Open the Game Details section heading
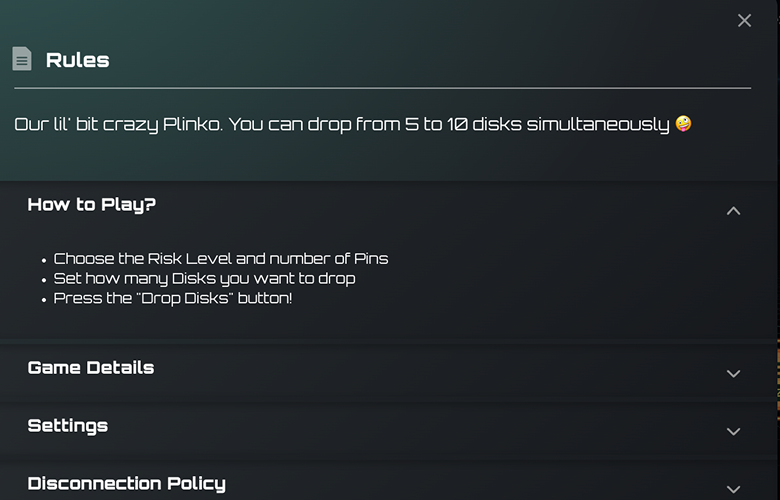780x500 pixels. pyautogui.click(x=91, y=368)
